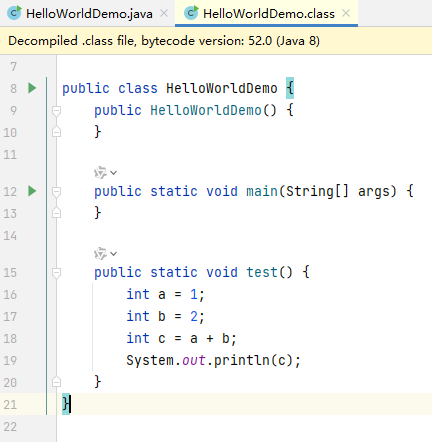
Task: Open the inlay hint icon above main method
Action: point(100,173)
